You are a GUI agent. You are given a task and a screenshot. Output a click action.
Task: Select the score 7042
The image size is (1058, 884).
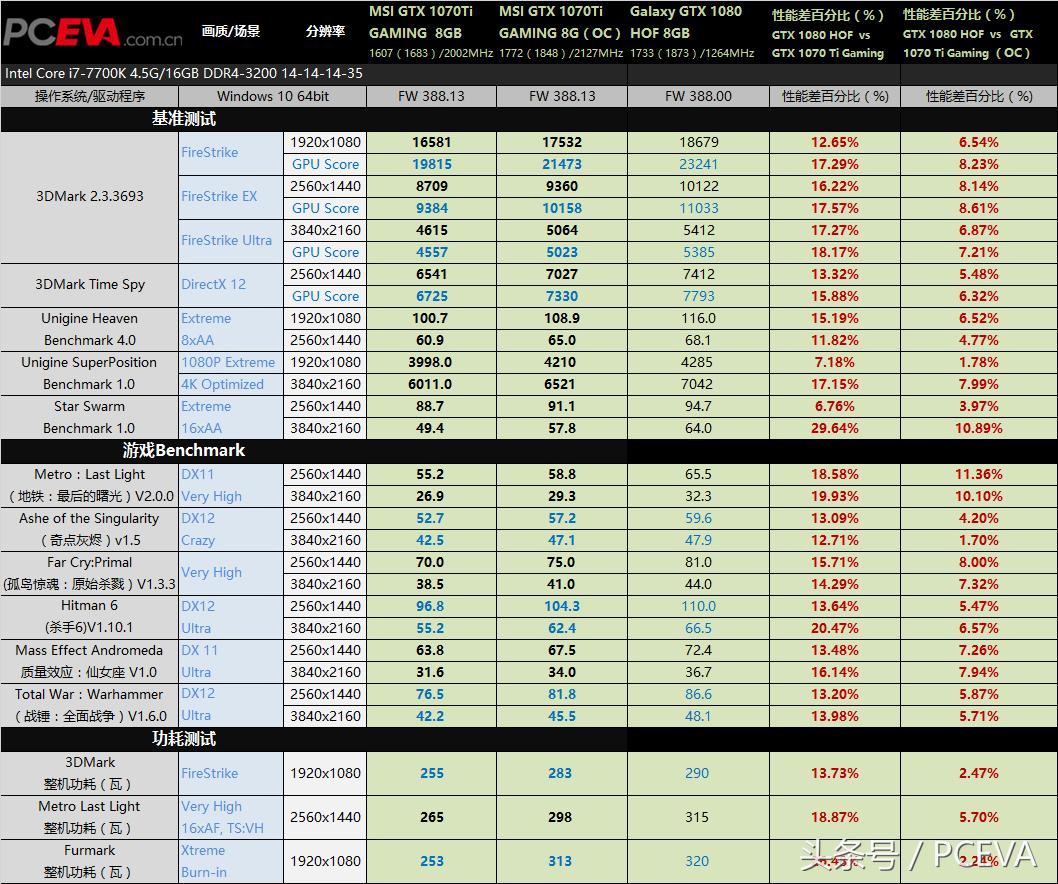697,384
